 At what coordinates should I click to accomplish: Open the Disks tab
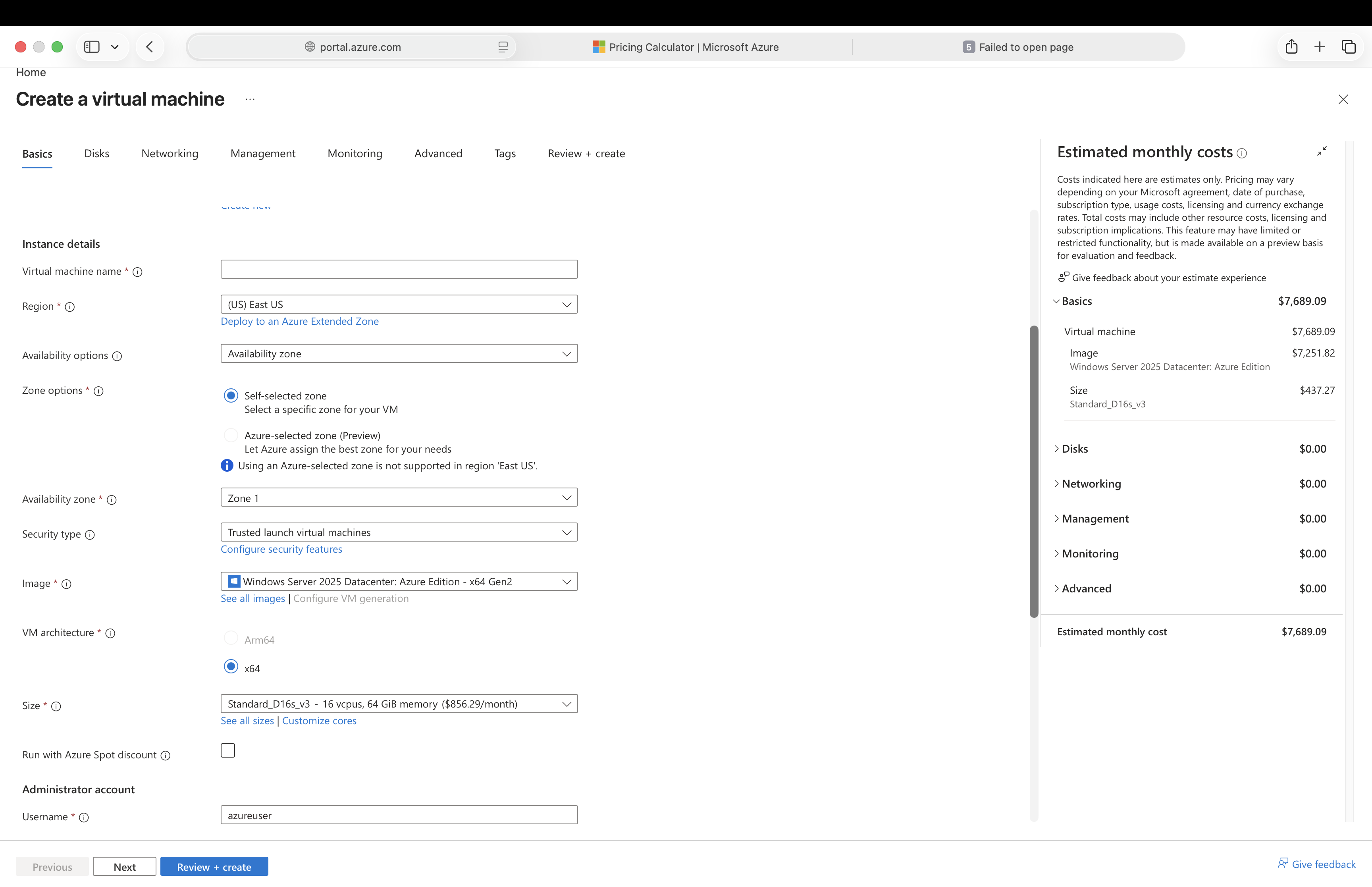pos(97,153)
